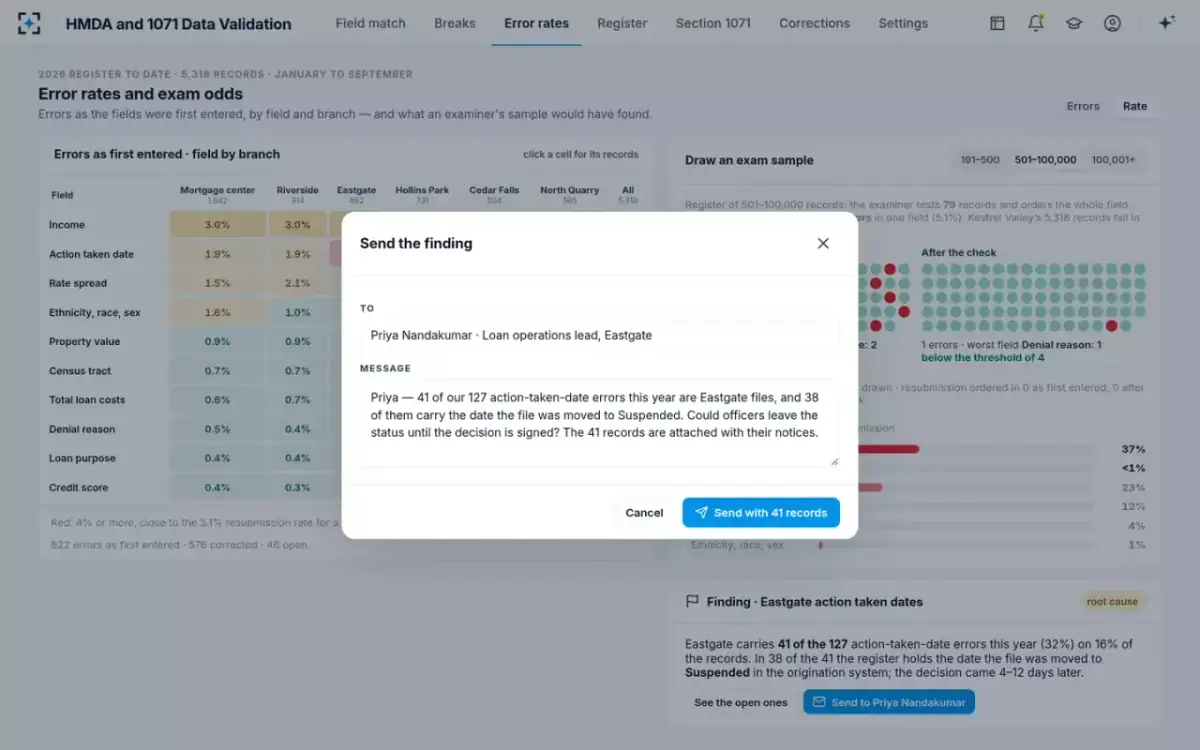
Task: Select the 501–100,000 register size
Action: point(1045,160)
